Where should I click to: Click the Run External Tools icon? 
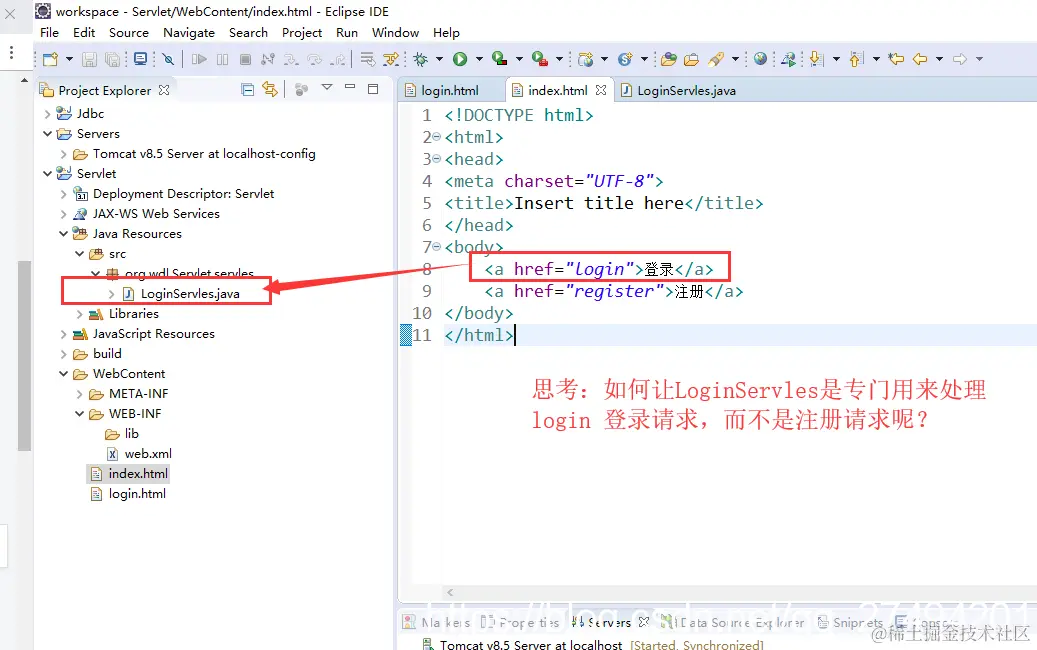[x=540, y=60]
